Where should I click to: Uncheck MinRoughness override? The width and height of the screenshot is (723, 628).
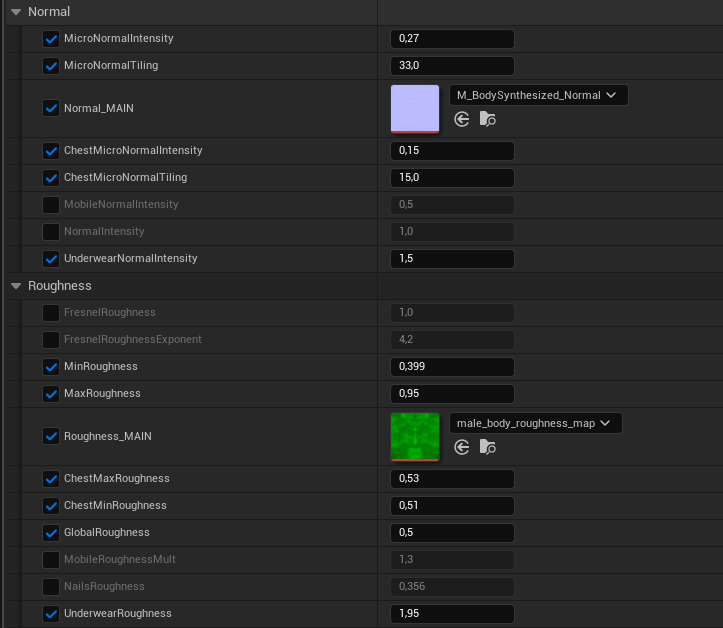51,367
